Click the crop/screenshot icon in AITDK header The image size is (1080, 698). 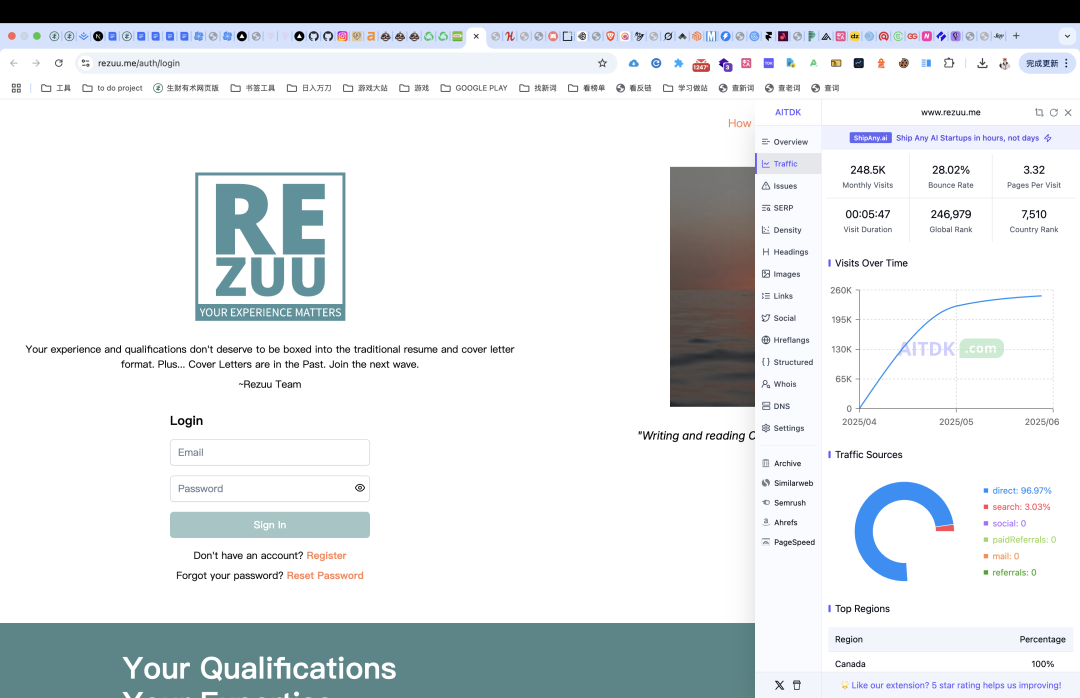click(1039, 112)
